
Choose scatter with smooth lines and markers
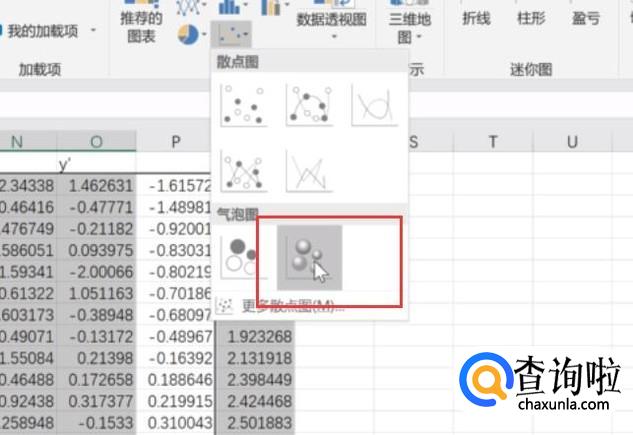tap(308, 105)
